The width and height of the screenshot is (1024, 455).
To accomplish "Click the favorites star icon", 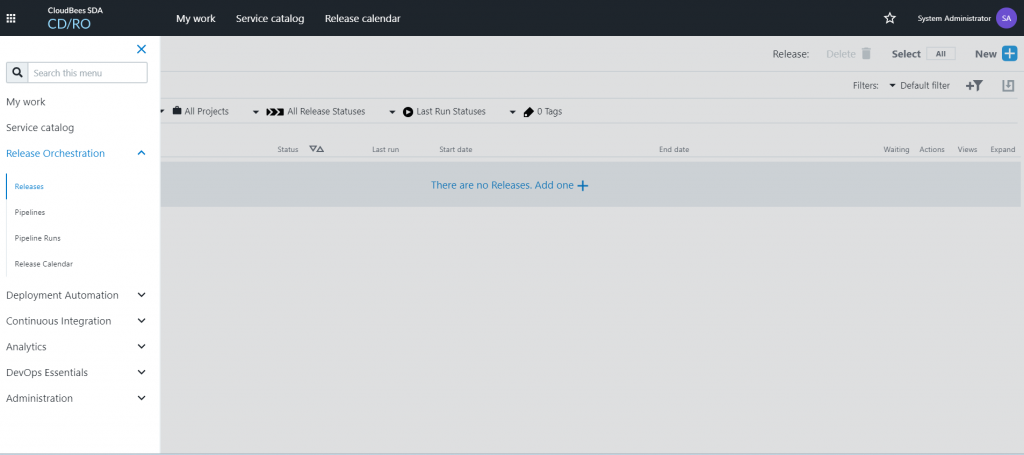I will tap(889, 18).
